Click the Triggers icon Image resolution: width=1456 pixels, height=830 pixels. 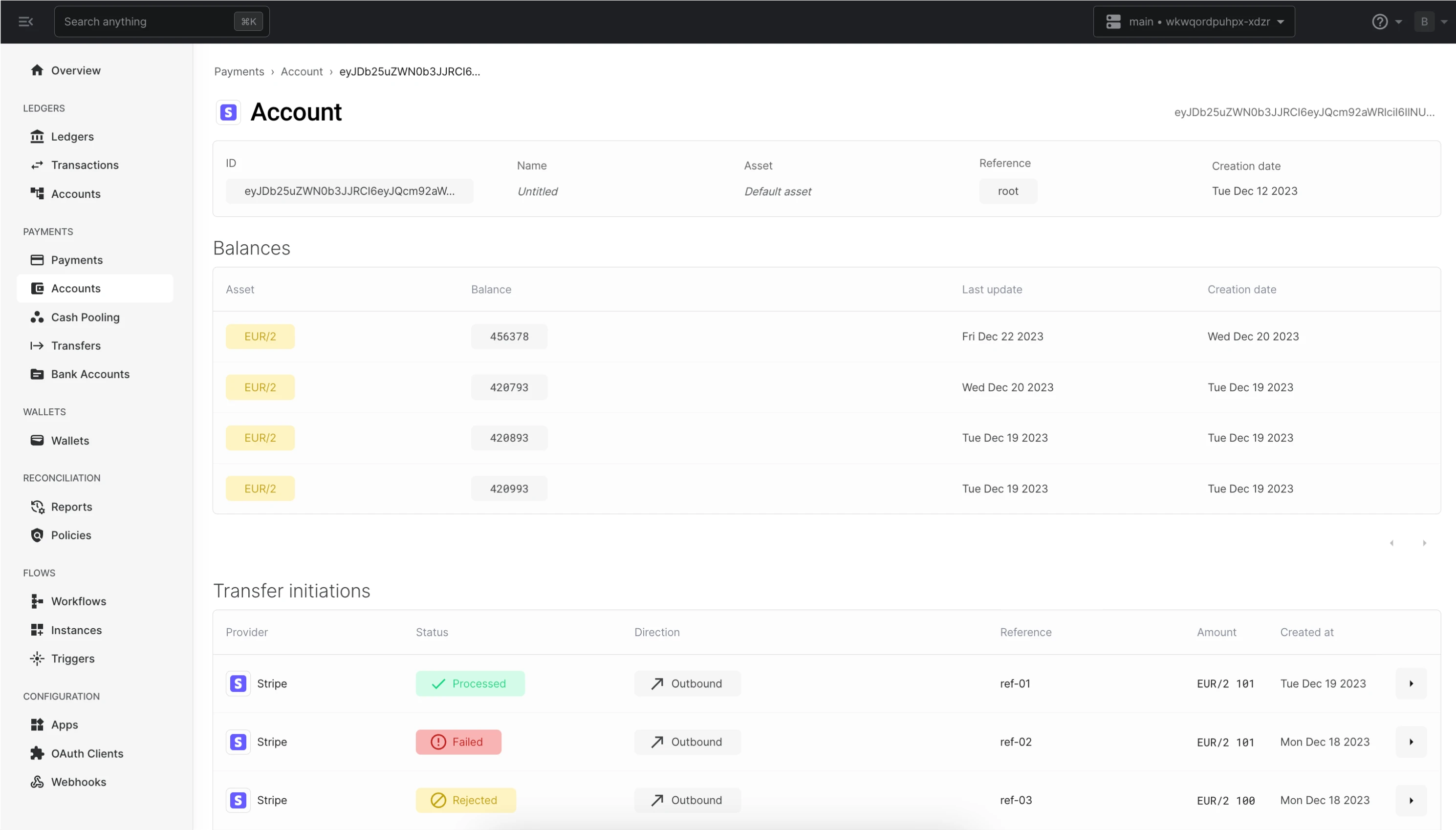pyautogui.click(x=37, y=659)
